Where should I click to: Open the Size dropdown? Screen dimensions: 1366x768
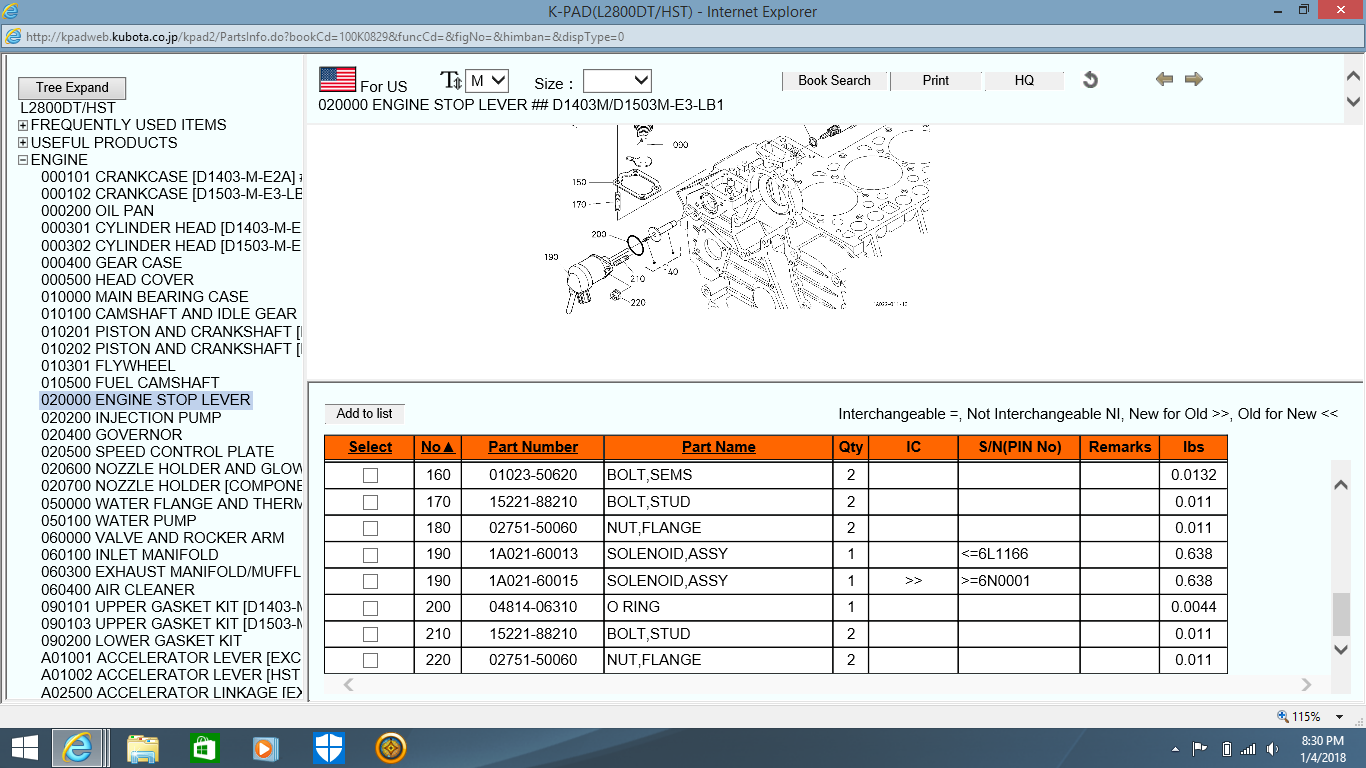(617, 81)
